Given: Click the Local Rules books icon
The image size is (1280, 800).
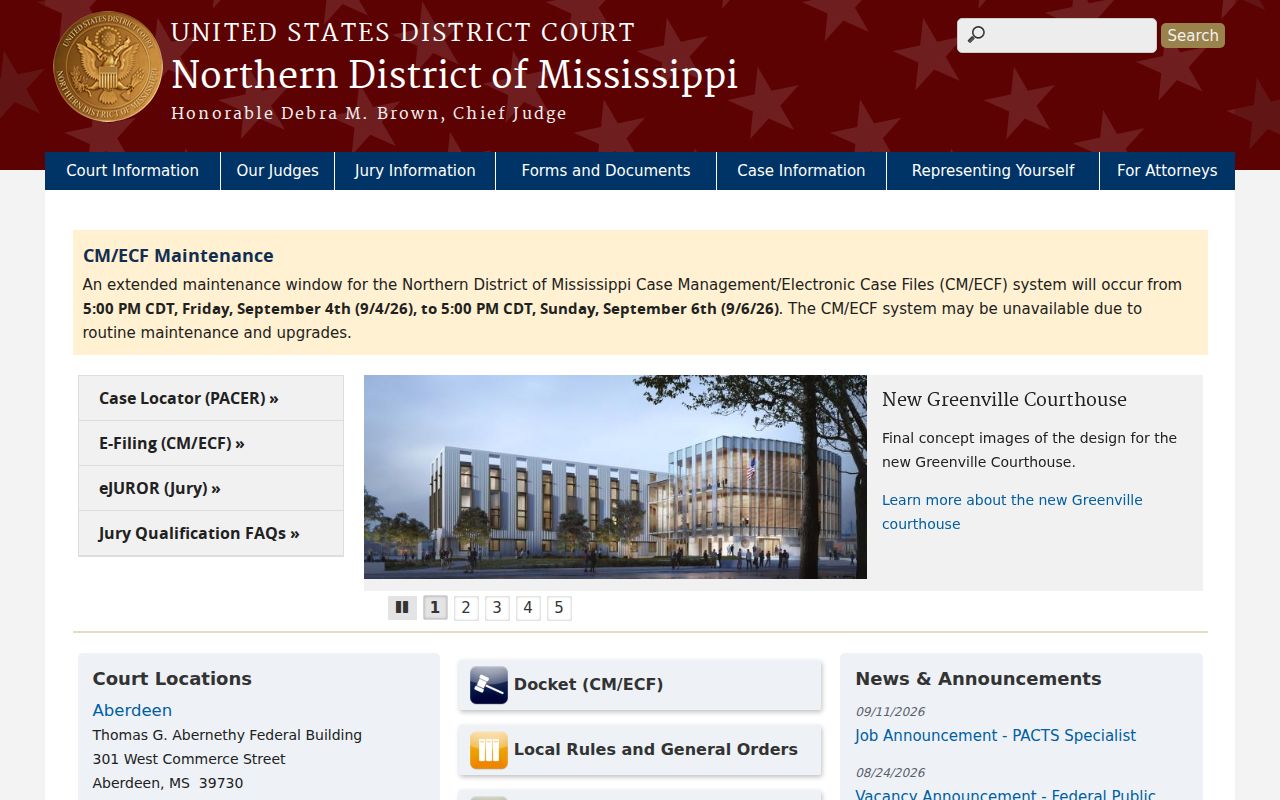Looking at the screenshot, I should coord(489,750).
